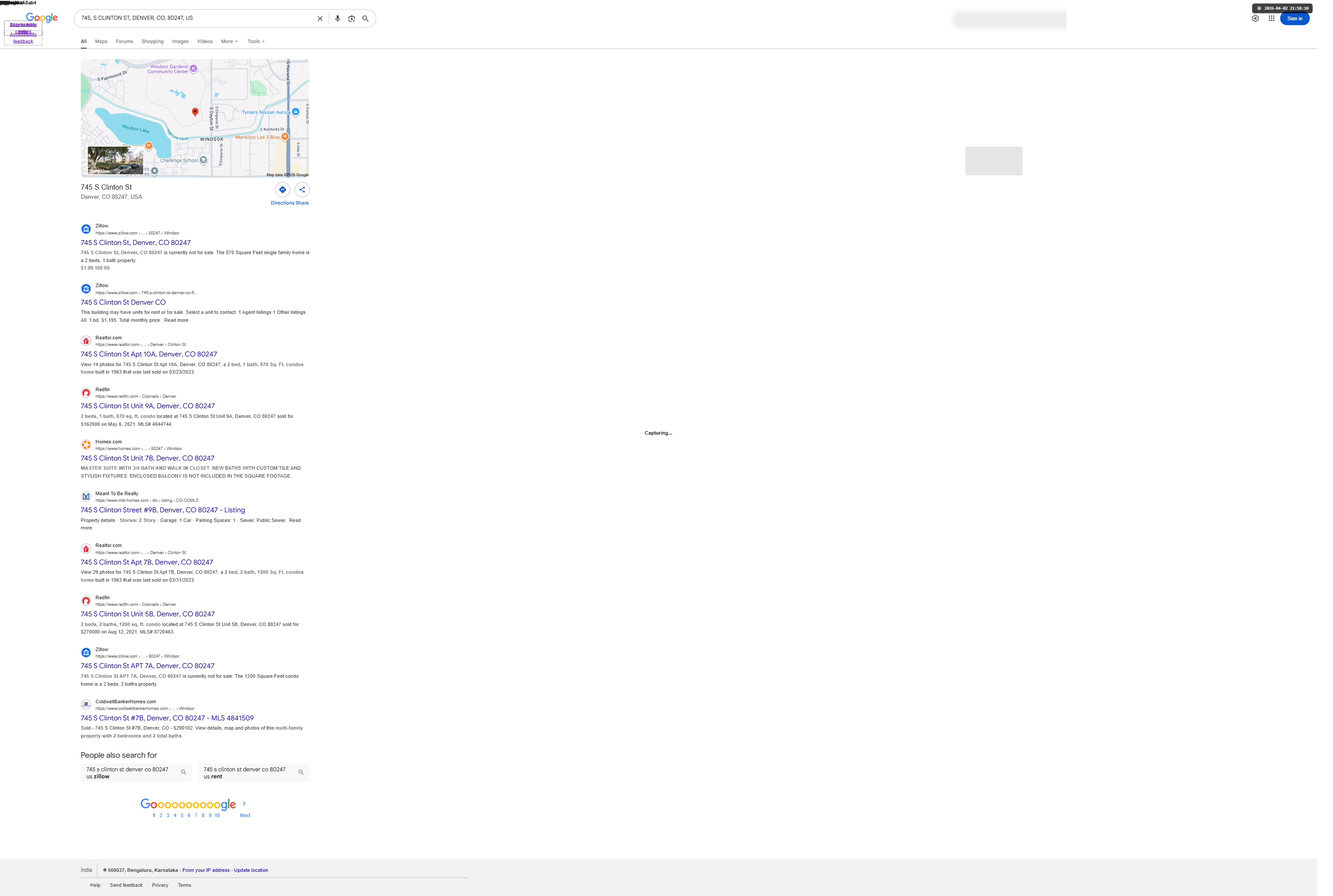The width and height of the screenshot is (1333, 896).
Task: Open Redfin Unit 5B listing link
Action: pyautogui.click(x=148, y=614)
